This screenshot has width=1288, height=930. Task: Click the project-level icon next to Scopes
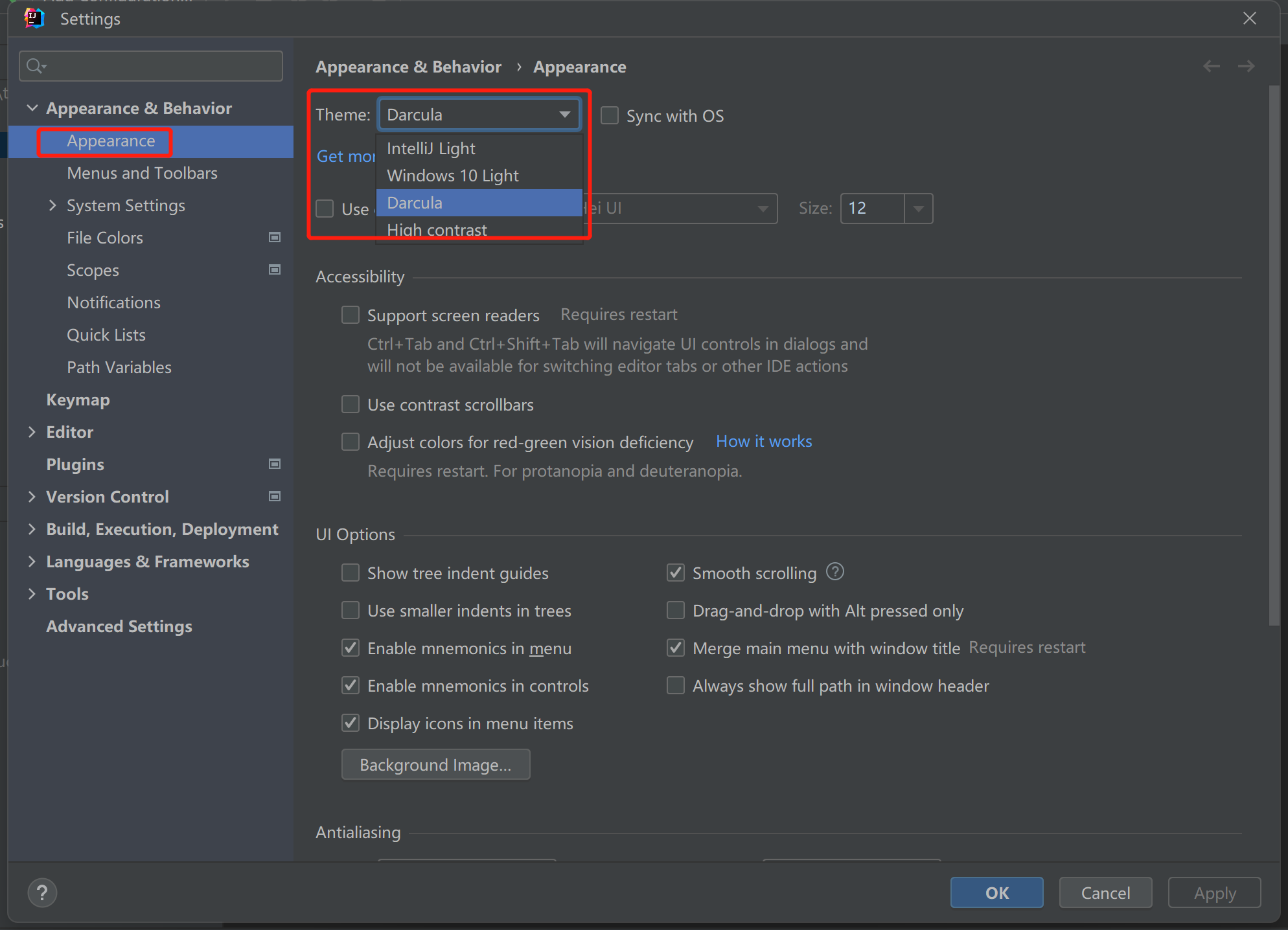[275, 269]
